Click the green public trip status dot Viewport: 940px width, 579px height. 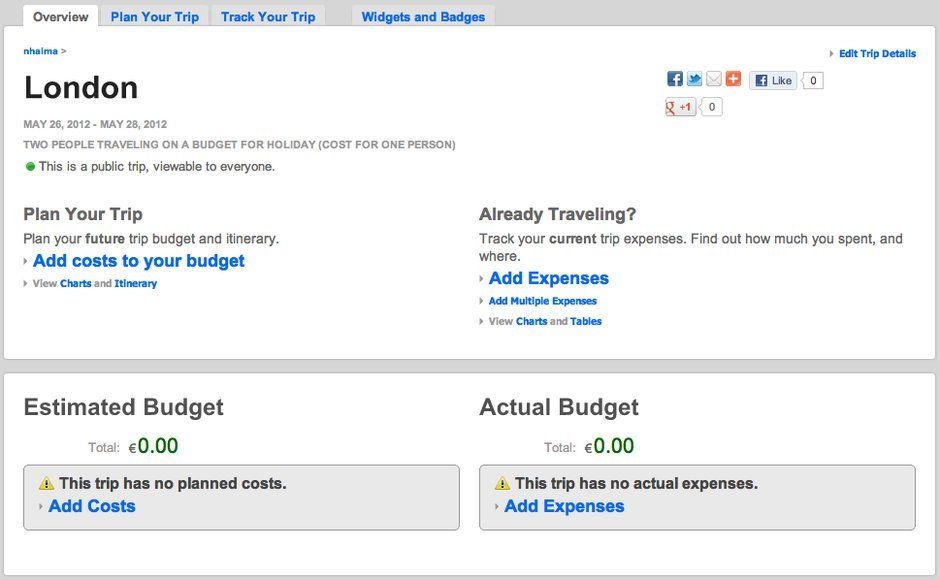click(x=30, y=167)
